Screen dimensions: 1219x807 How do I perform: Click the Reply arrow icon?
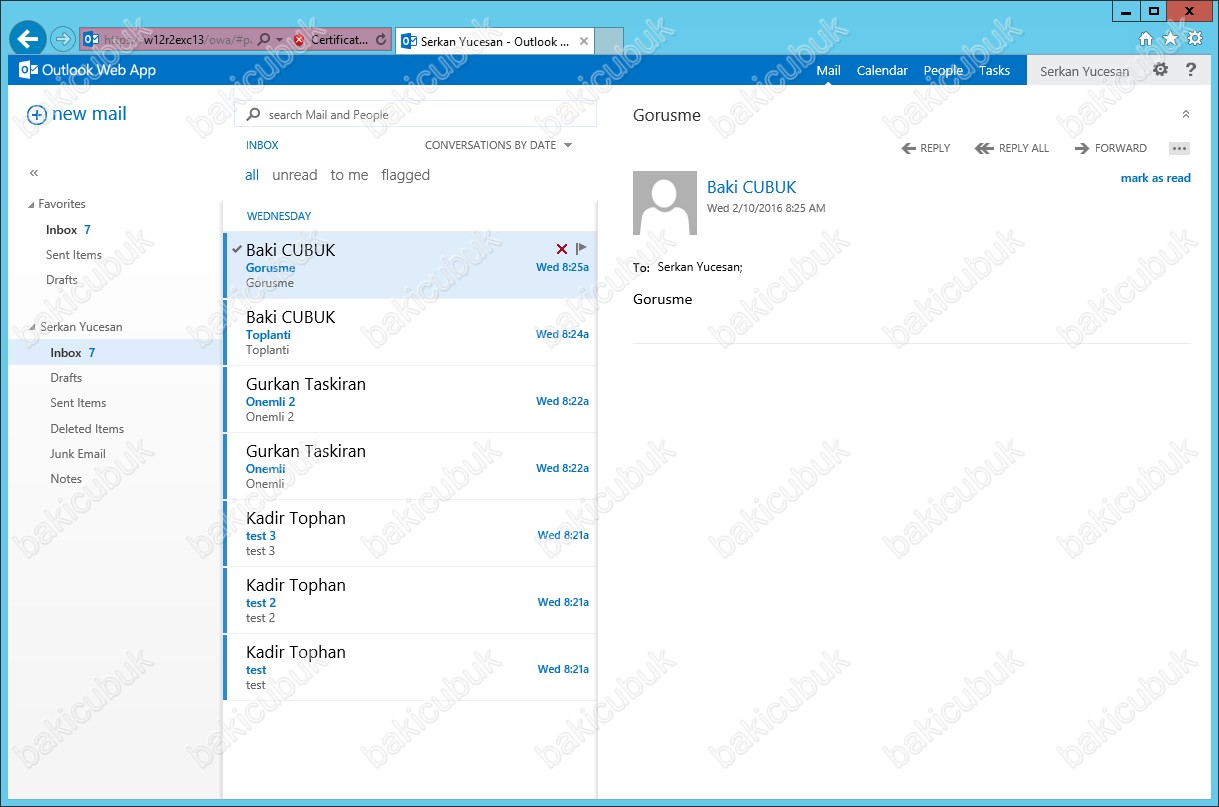[x=909, y=148]
